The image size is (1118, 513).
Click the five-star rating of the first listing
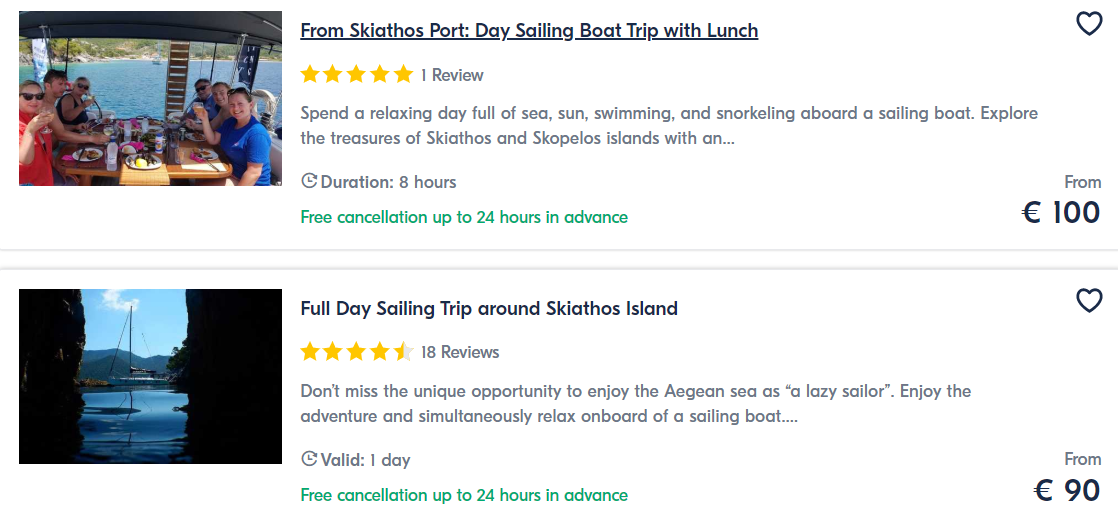(357, 74)
